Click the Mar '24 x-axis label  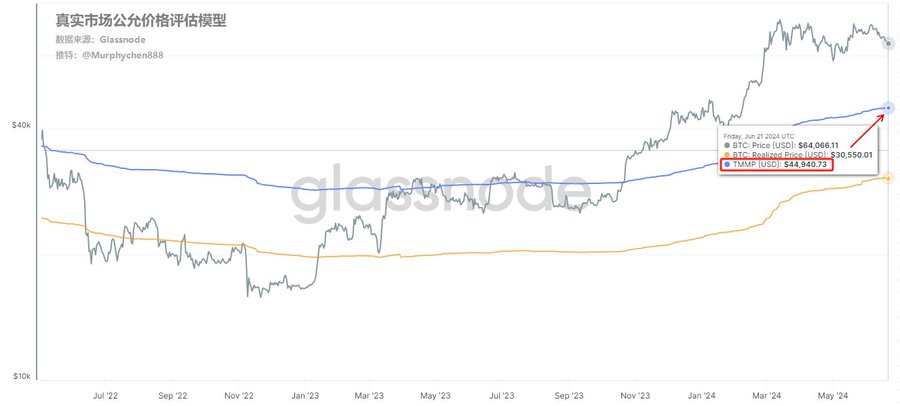768,396
